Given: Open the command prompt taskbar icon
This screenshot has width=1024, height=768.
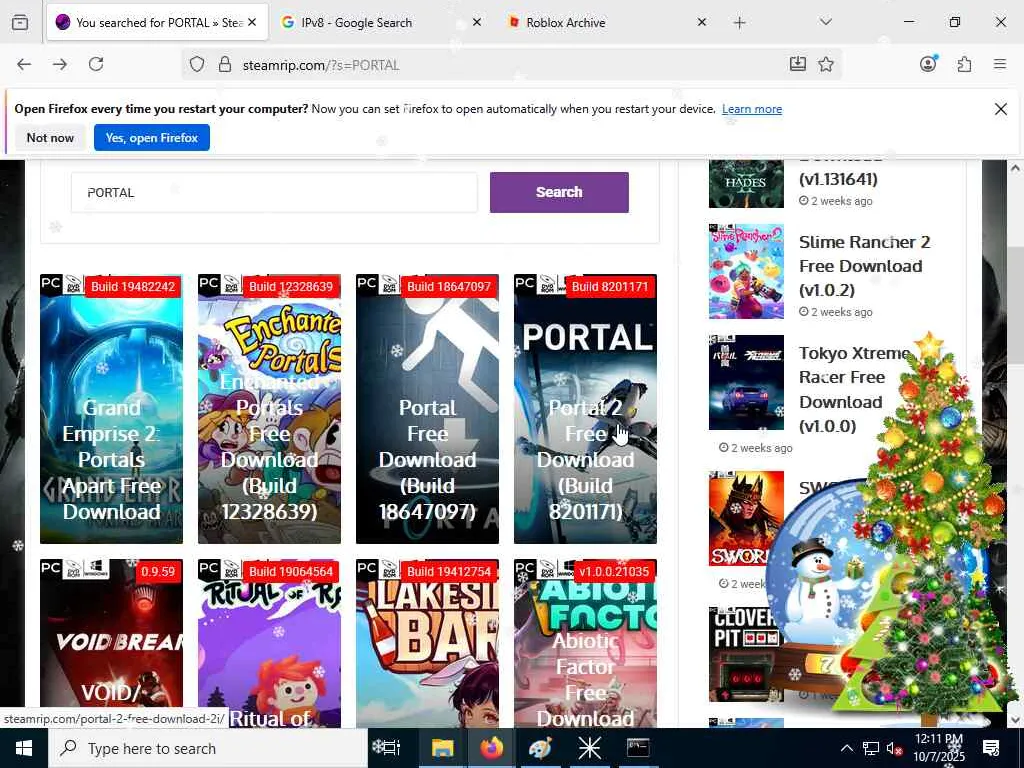Looking at the screenshot, I should [x=637, y=748].
